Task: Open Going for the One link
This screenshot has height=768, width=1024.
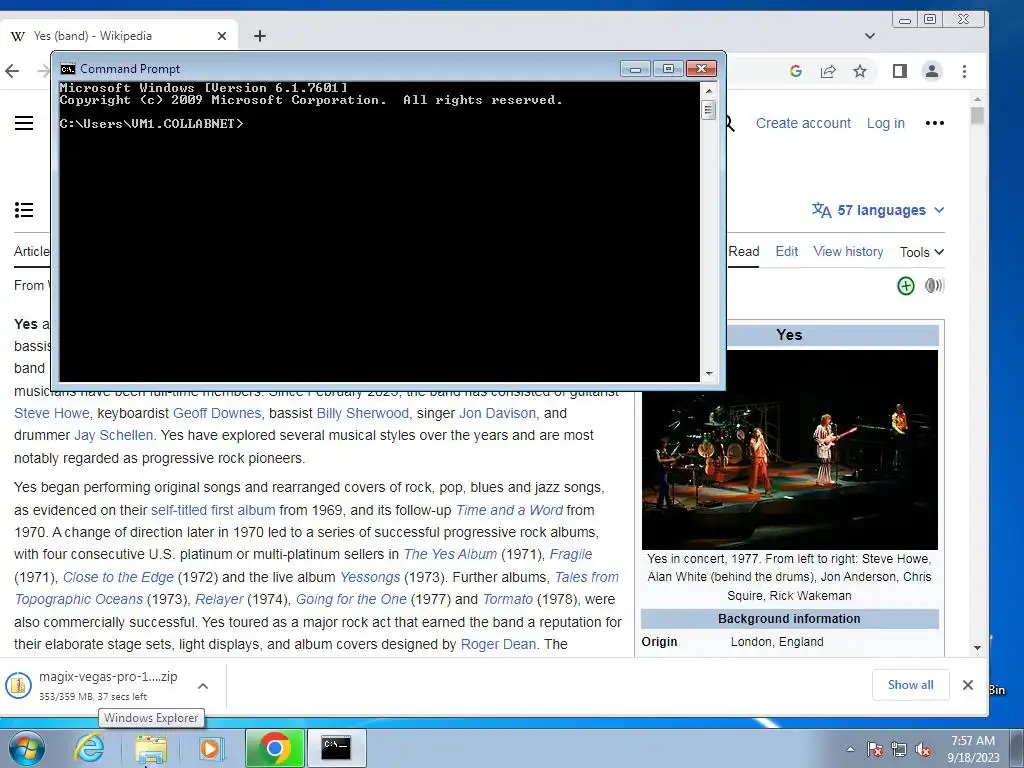Action: (x=351, y=600)
